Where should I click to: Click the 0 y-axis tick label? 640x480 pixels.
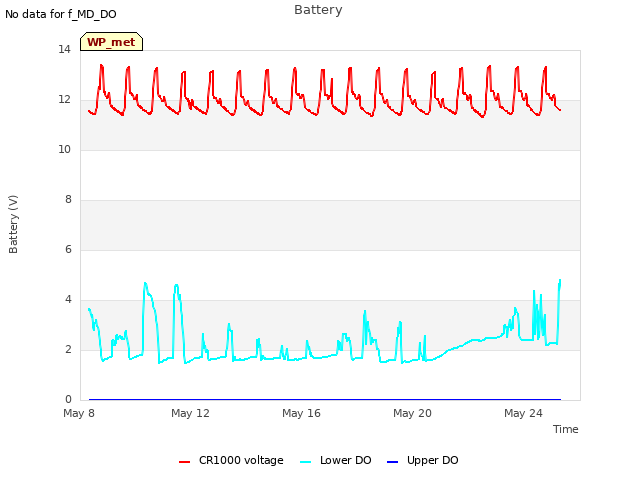coord(68,400)
